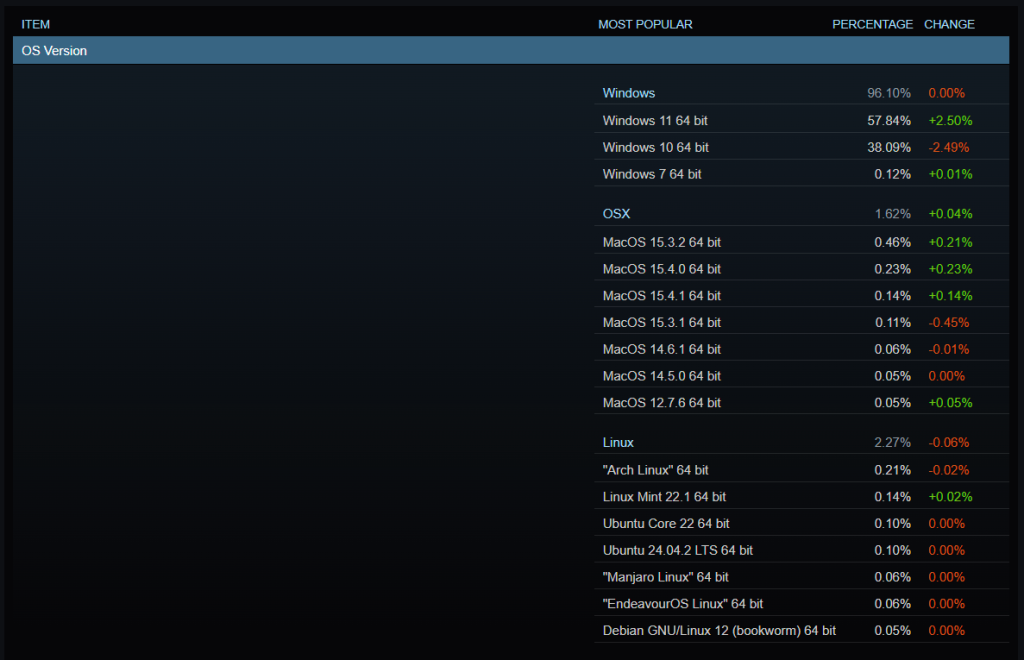Select the "EndeavourOS Linux" 64 bit row
Screen dimensions: 1024x660
(x=801, y=603)
